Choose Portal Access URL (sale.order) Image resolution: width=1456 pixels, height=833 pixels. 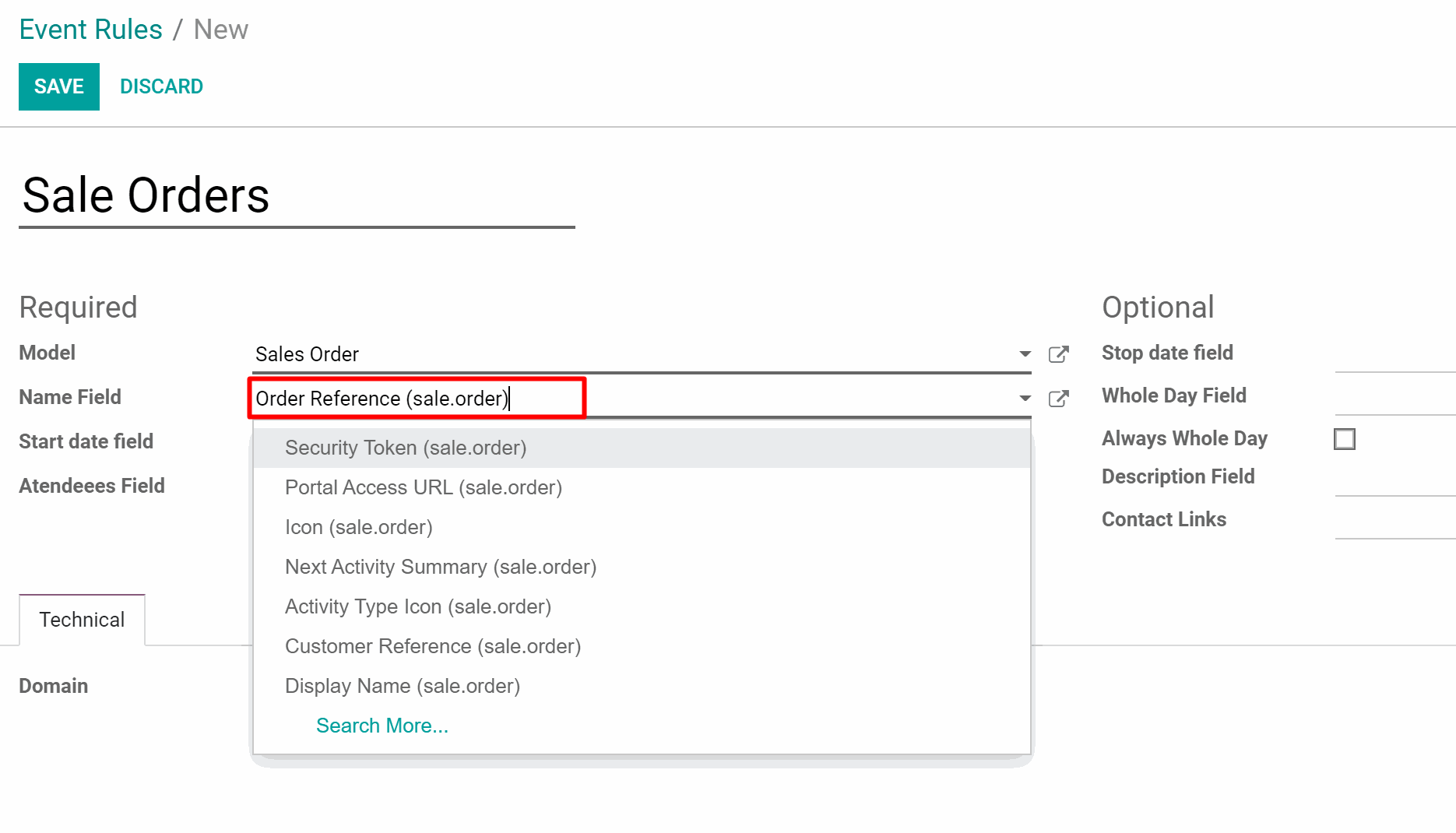(642, 487)
